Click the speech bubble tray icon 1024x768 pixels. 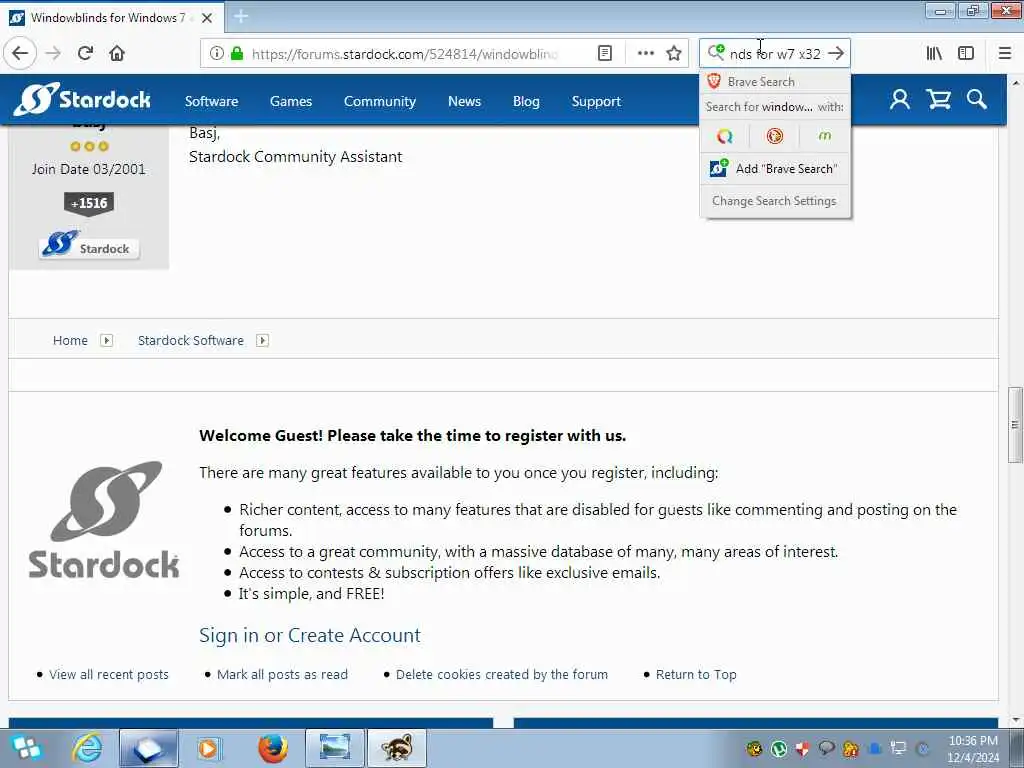click(826, 747)
